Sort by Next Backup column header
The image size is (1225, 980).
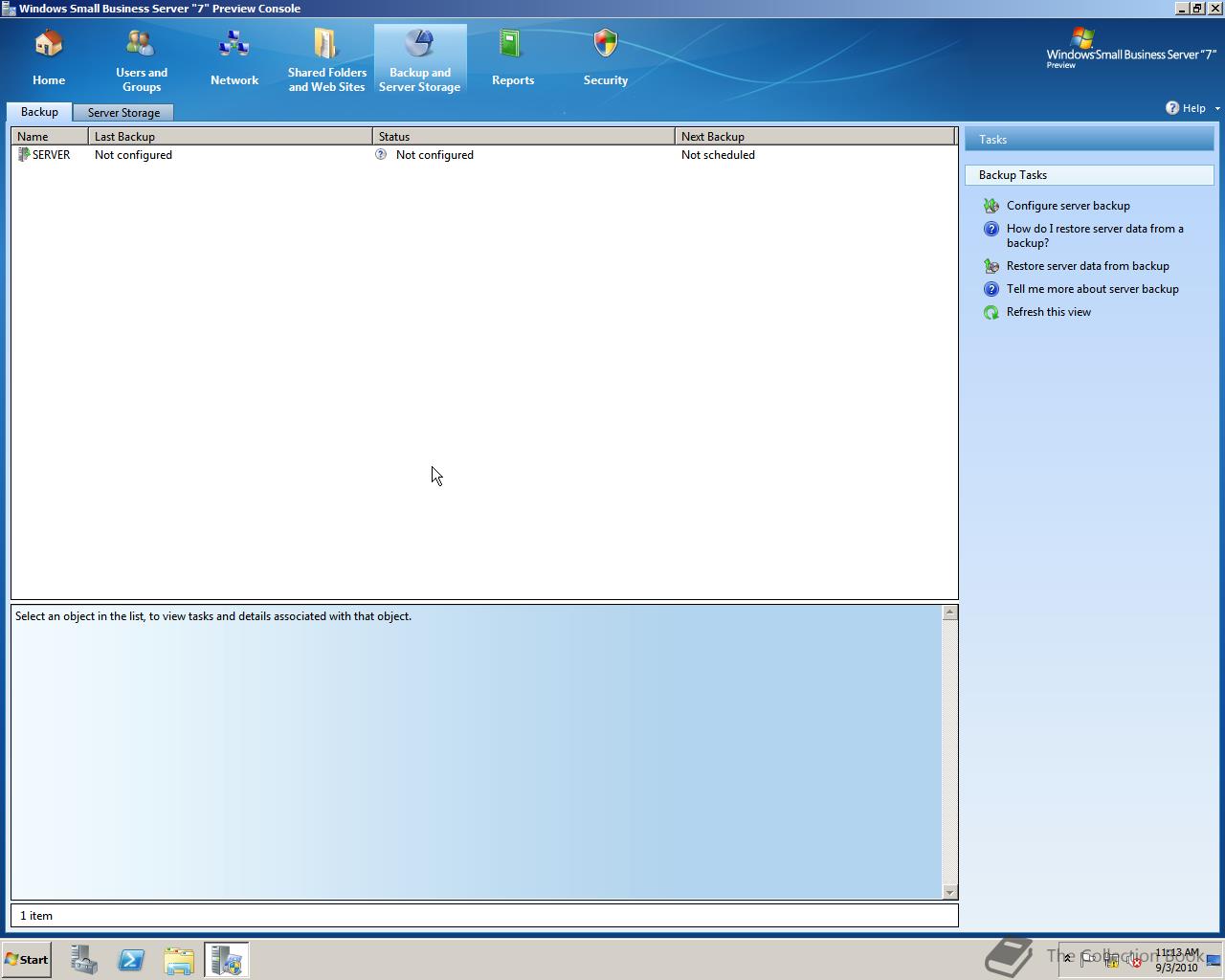815,137
